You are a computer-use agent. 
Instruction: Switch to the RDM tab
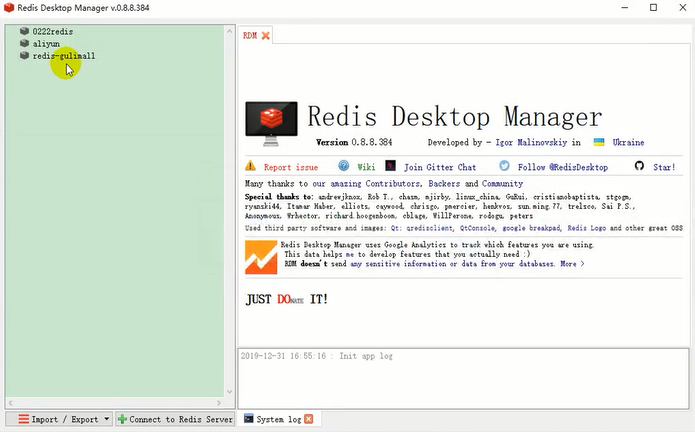[250, 35]
